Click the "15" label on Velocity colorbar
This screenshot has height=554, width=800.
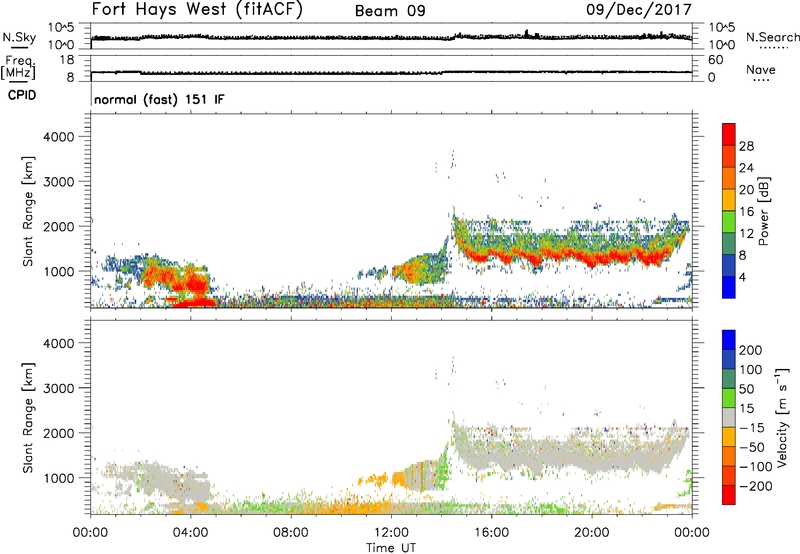tap(746, 409)
